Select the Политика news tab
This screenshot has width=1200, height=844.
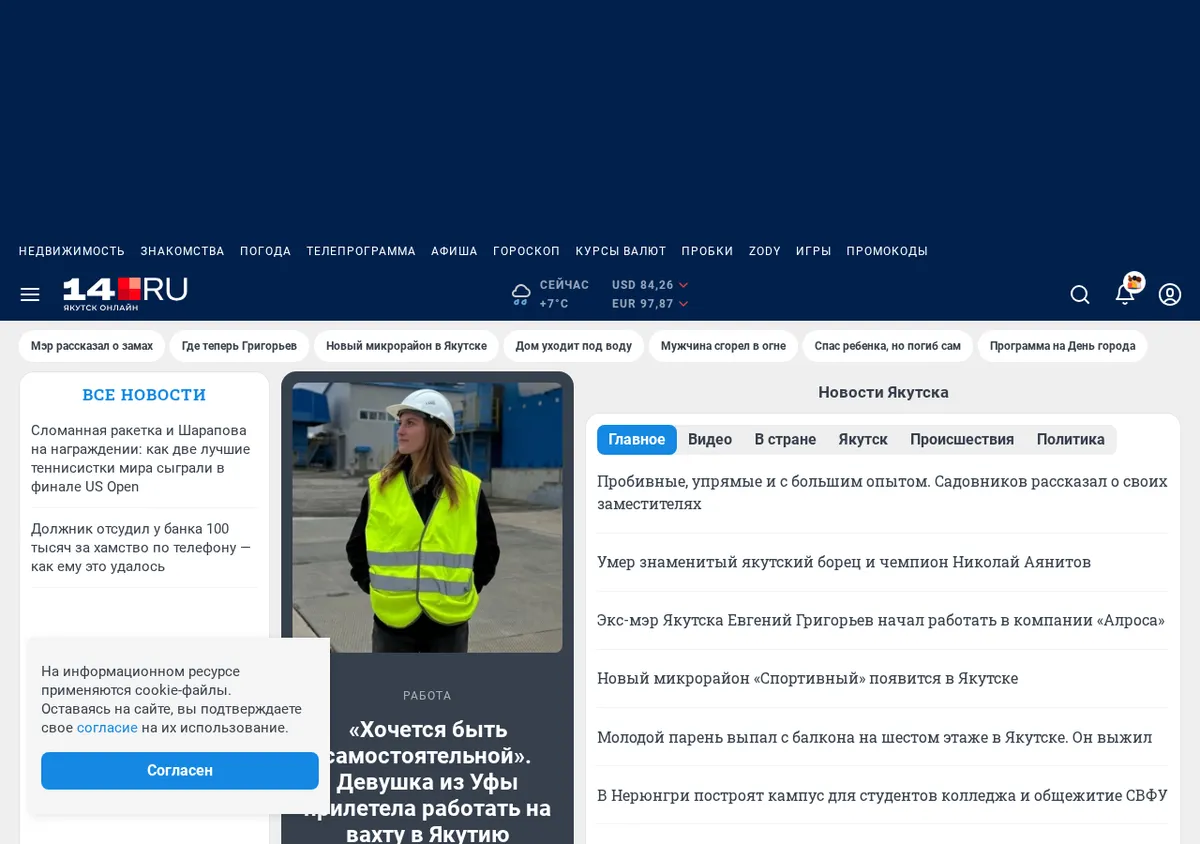click(x=1071, y=439)
